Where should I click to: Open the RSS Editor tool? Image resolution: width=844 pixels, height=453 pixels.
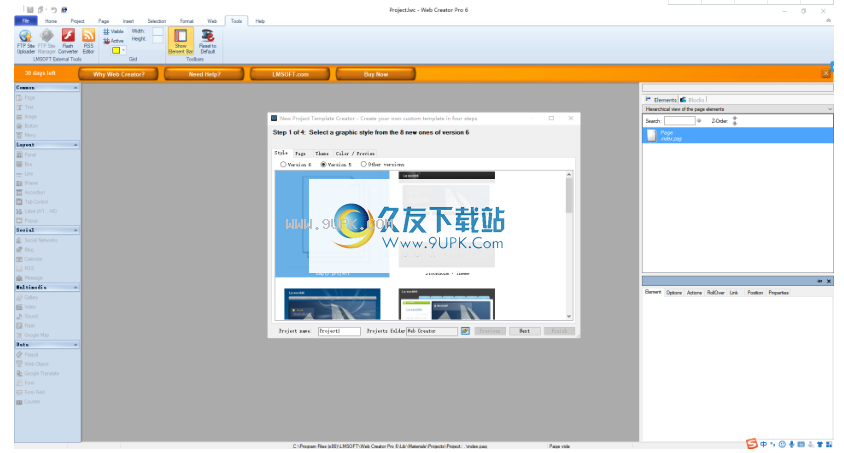pyautogui.click(x=88, y=41)
